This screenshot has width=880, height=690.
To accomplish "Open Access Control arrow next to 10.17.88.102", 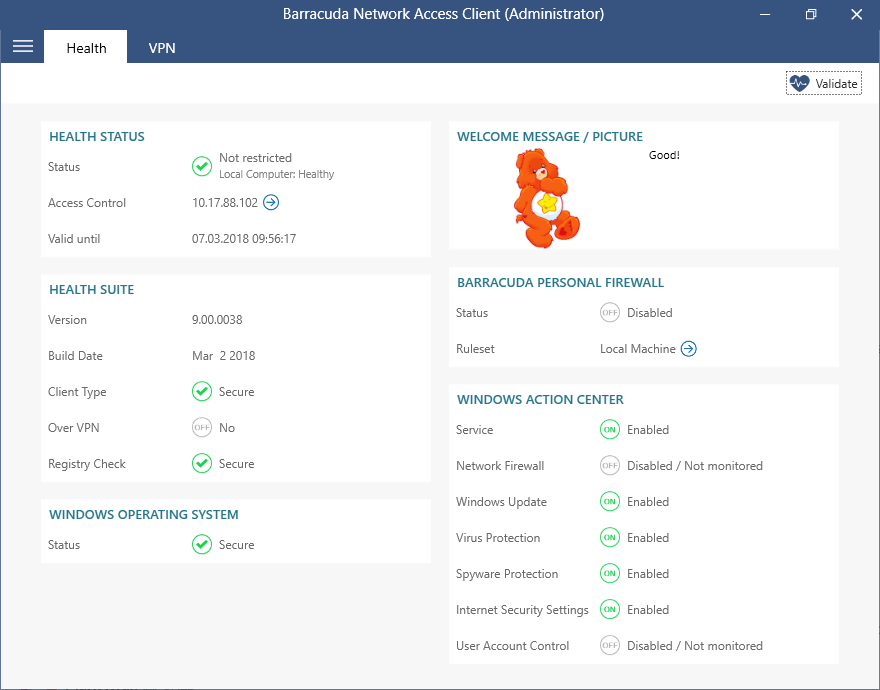I will point(271,202).
